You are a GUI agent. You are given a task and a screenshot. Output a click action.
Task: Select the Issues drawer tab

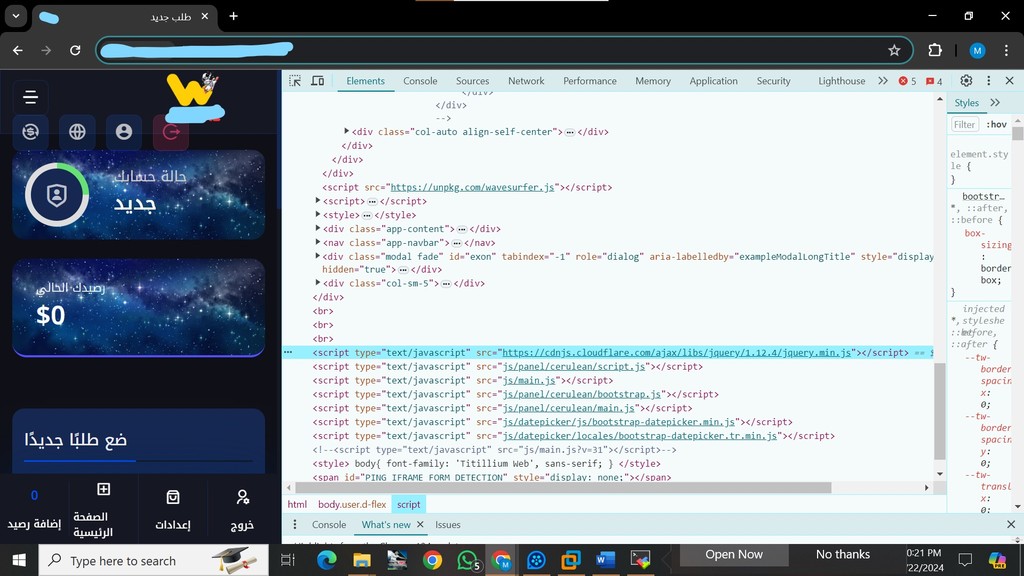(x=448, y=524)
